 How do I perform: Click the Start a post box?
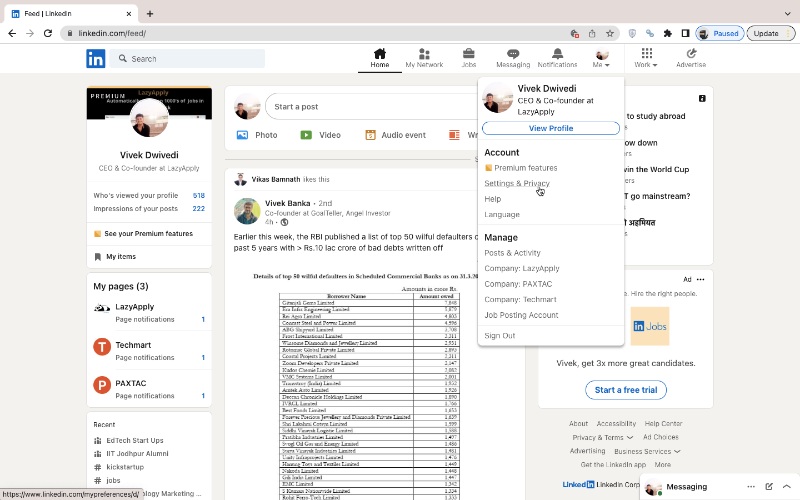point(372,107)
